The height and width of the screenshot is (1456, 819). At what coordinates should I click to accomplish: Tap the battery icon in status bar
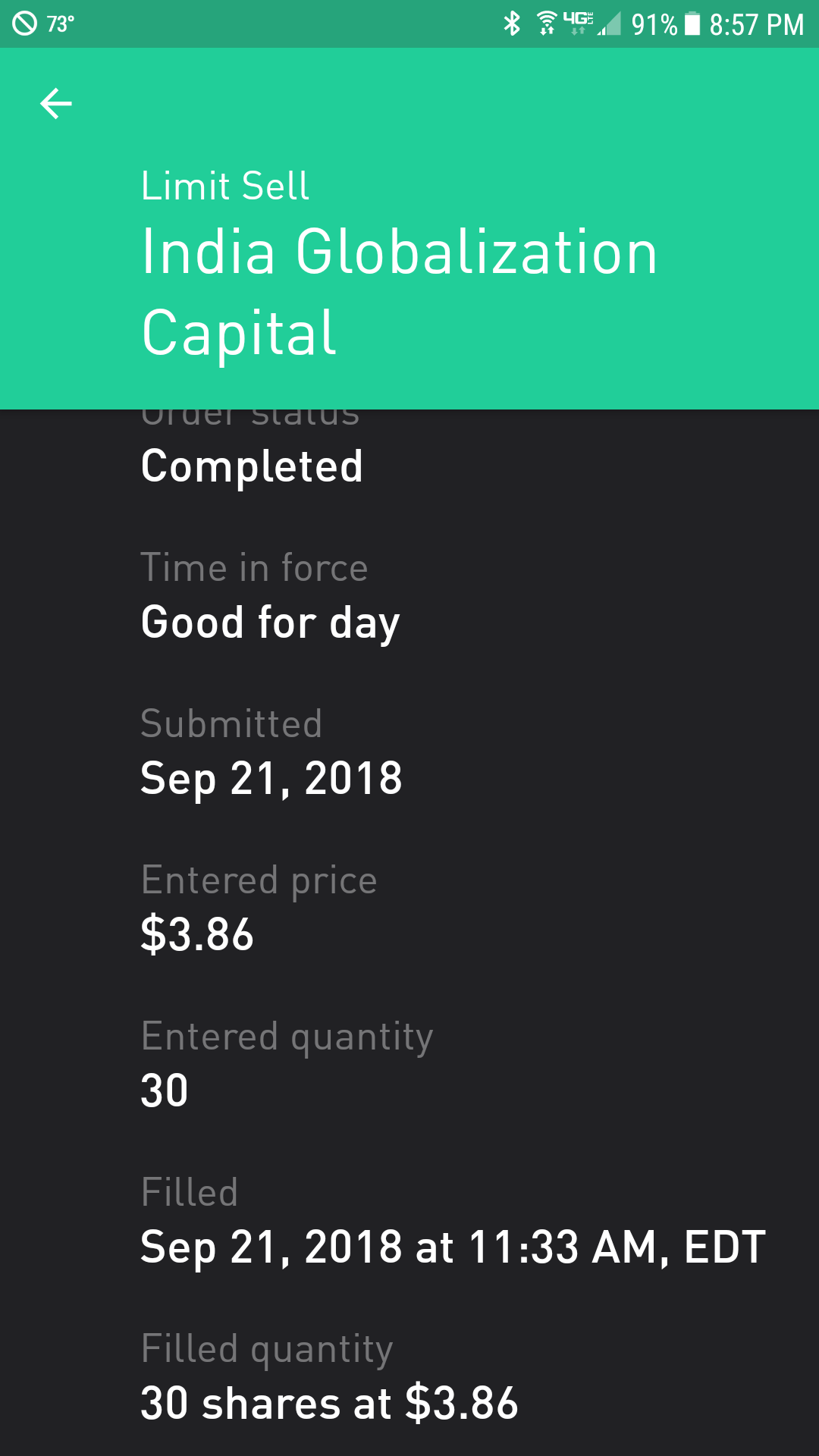[x=692, y=24]
